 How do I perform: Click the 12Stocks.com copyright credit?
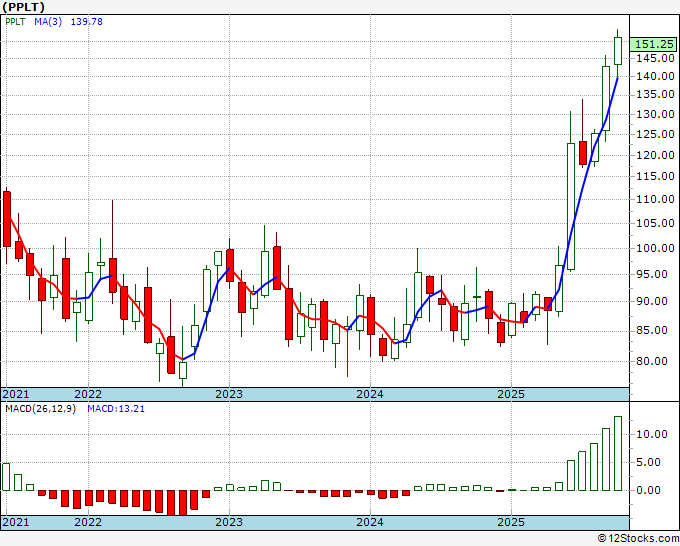point(638,539)
